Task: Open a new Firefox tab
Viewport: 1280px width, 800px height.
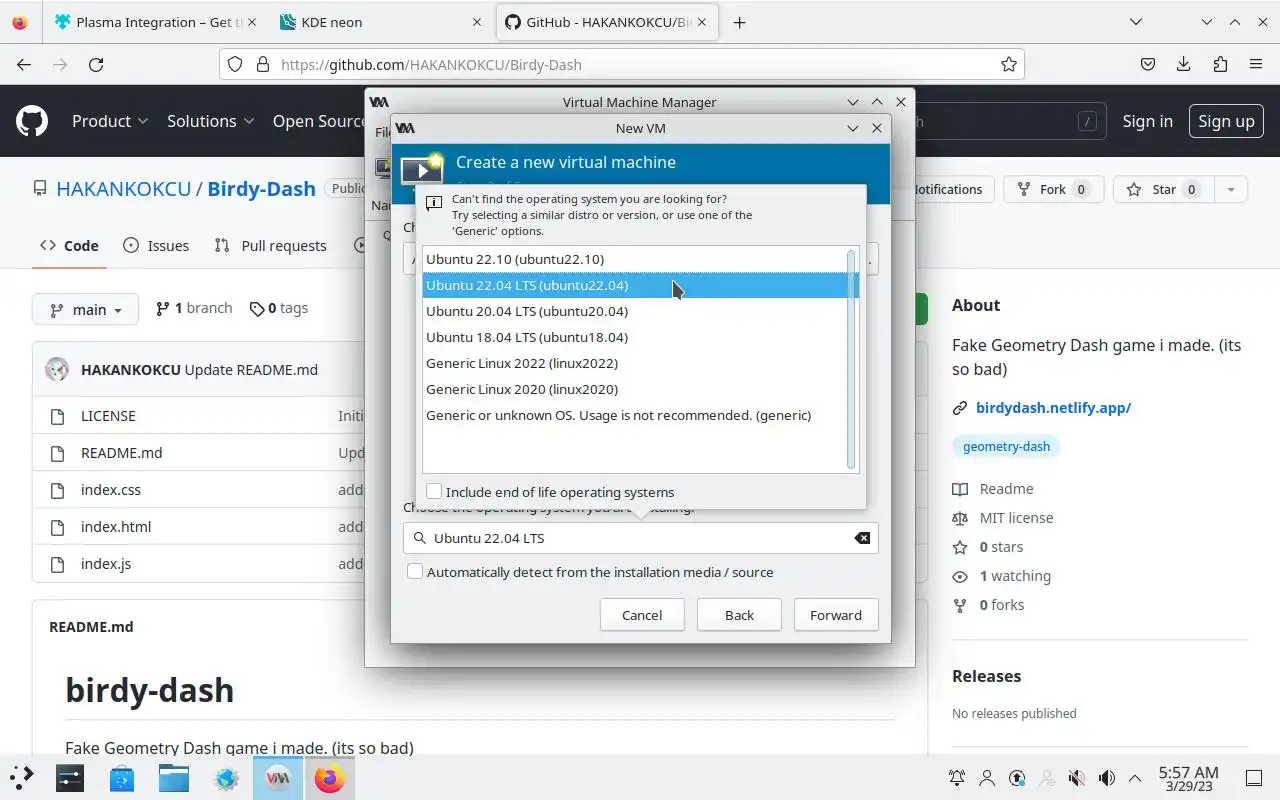Action: point(739,22)
